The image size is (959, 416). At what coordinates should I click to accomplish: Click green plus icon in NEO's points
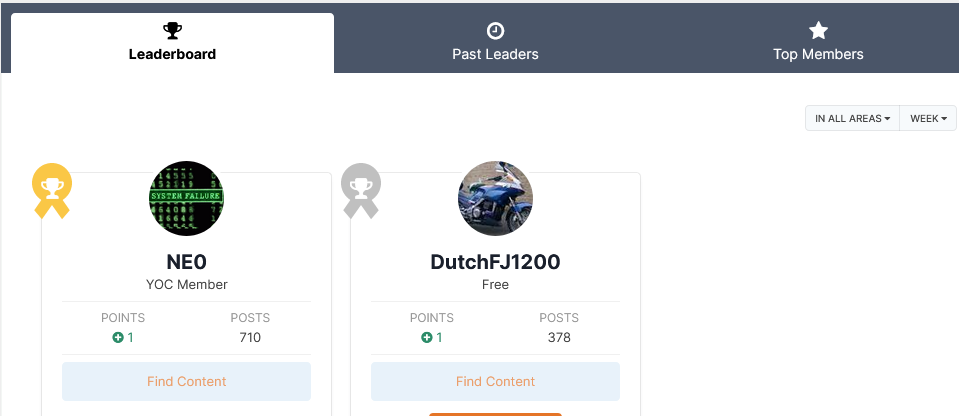118,338
